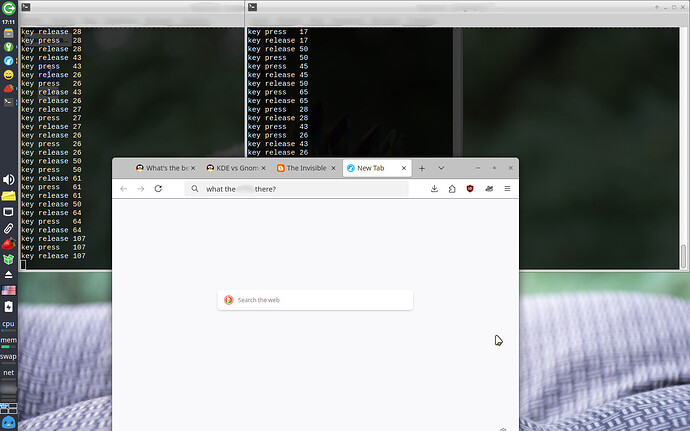Open the browser hamburger menu
Image resolution: width=690 pixels, height=431 pixels.
507,189
